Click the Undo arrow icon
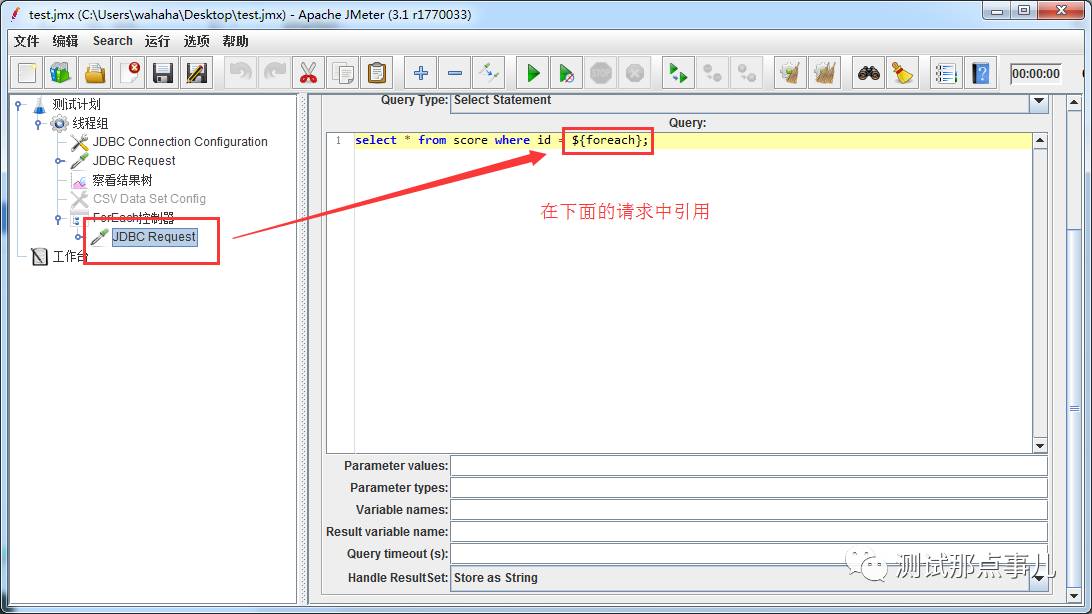1092x614 pixels. (240, 72)
